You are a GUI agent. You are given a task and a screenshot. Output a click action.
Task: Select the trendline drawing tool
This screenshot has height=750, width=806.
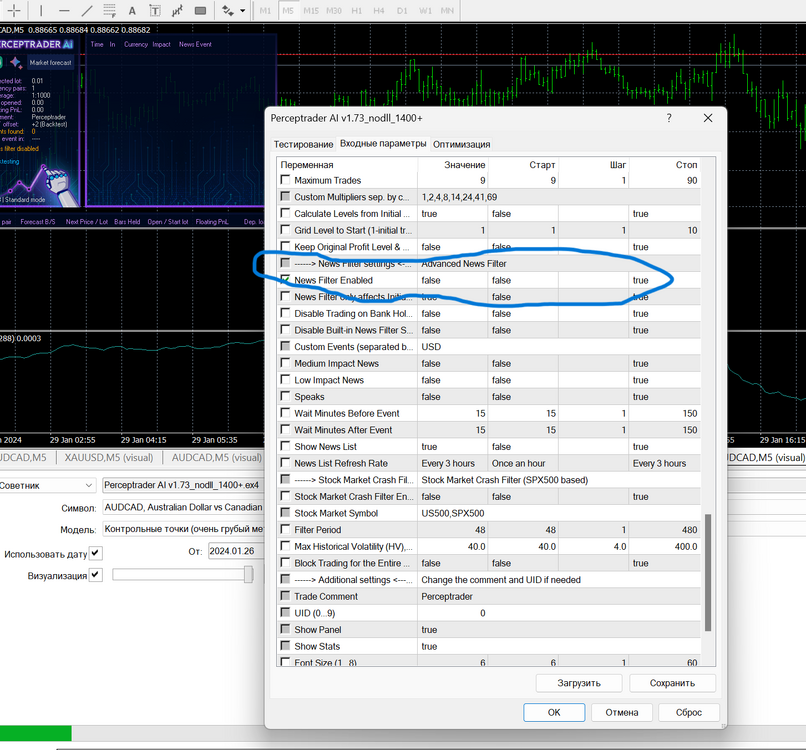click(87, 10)
